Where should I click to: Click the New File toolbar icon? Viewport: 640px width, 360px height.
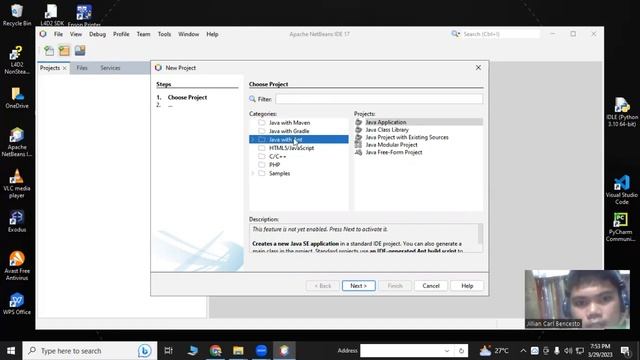tap(49, 51)
